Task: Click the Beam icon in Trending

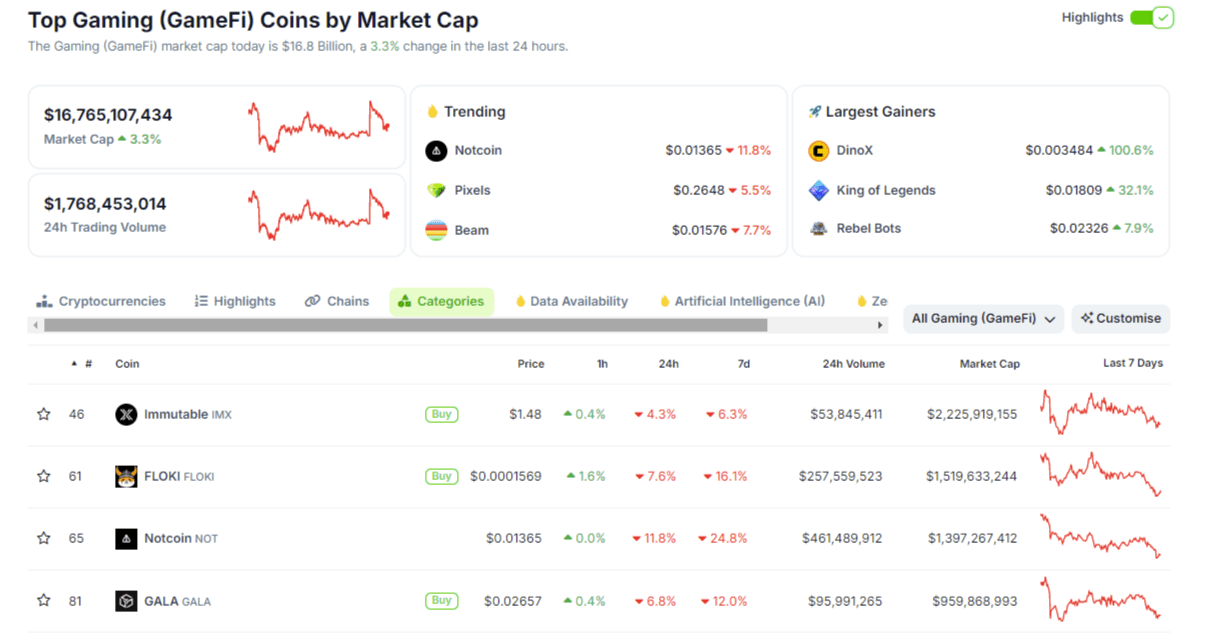Action: [436, 230]
